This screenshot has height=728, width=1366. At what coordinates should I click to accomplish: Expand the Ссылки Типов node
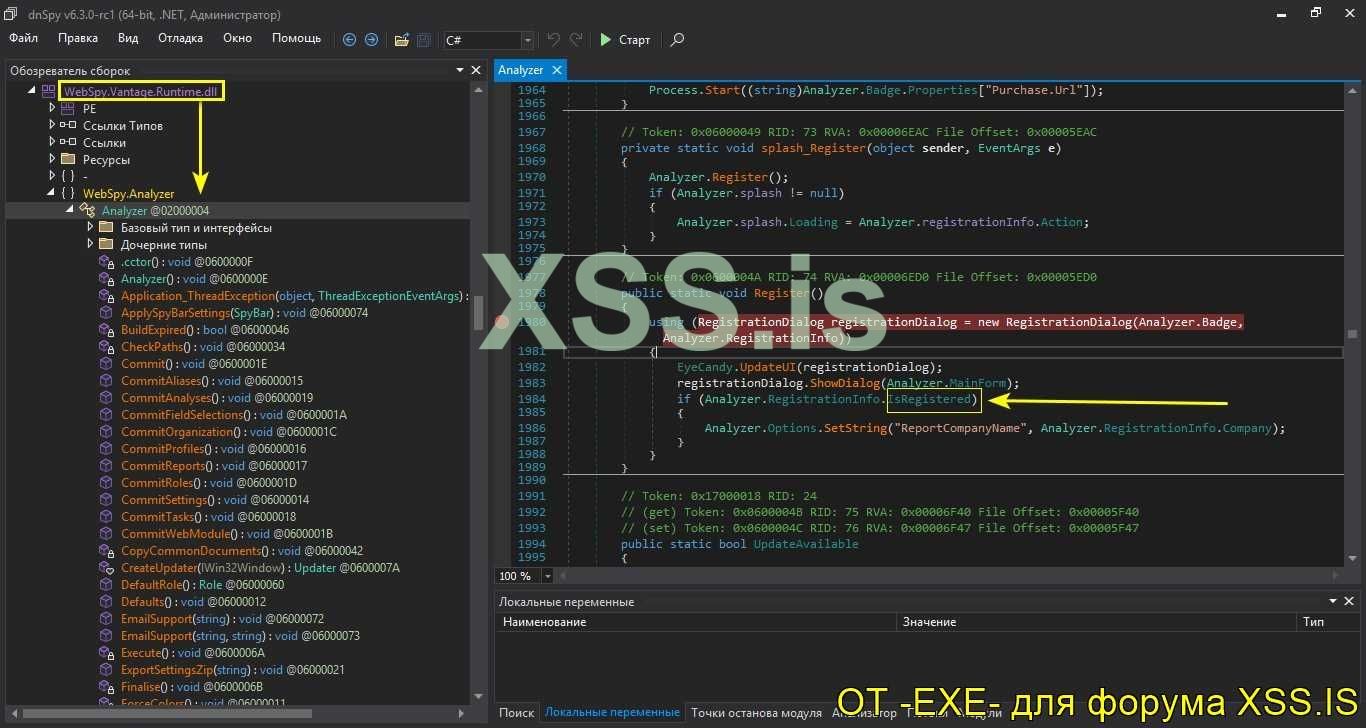click(53, 126)
